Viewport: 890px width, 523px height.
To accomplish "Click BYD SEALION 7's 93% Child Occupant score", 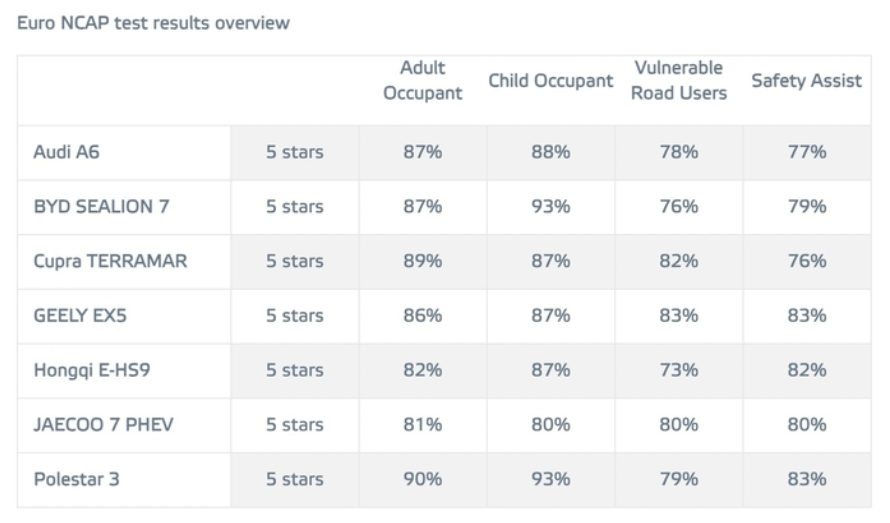I will (x=550, y=207).
